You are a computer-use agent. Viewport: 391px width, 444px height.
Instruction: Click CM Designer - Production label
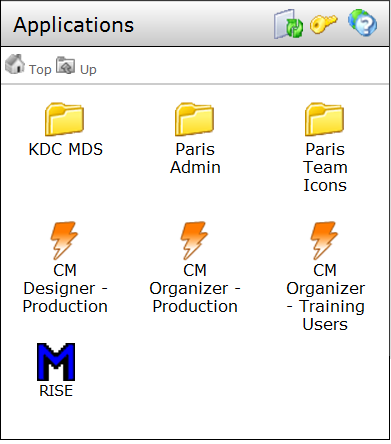[x=65, y=288]
